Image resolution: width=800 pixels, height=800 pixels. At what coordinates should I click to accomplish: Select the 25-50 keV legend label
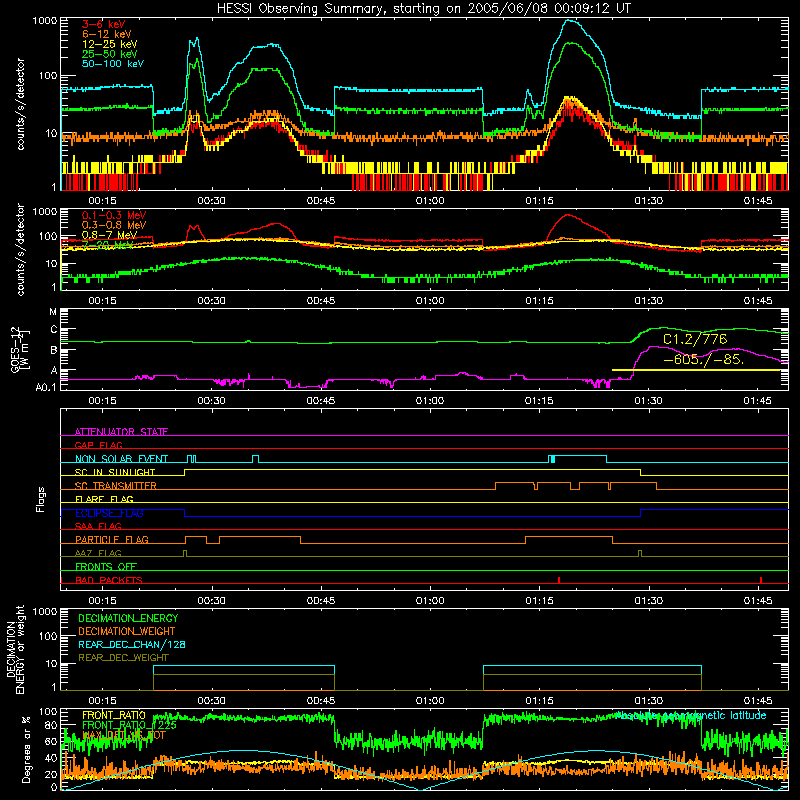[110, 54]
